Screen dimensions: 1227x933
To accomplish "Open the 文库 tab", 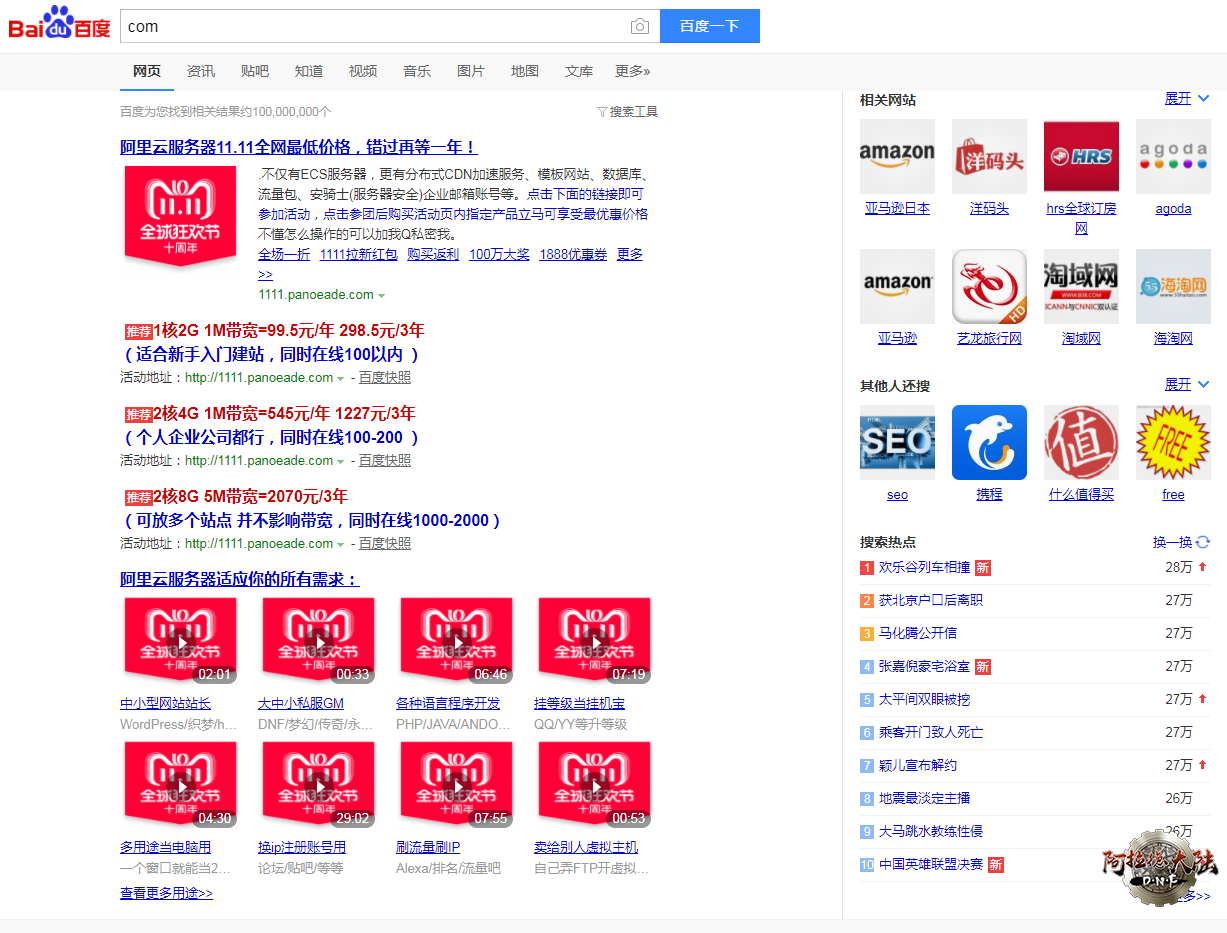I will pyautogui.click(x=579, y=71).
